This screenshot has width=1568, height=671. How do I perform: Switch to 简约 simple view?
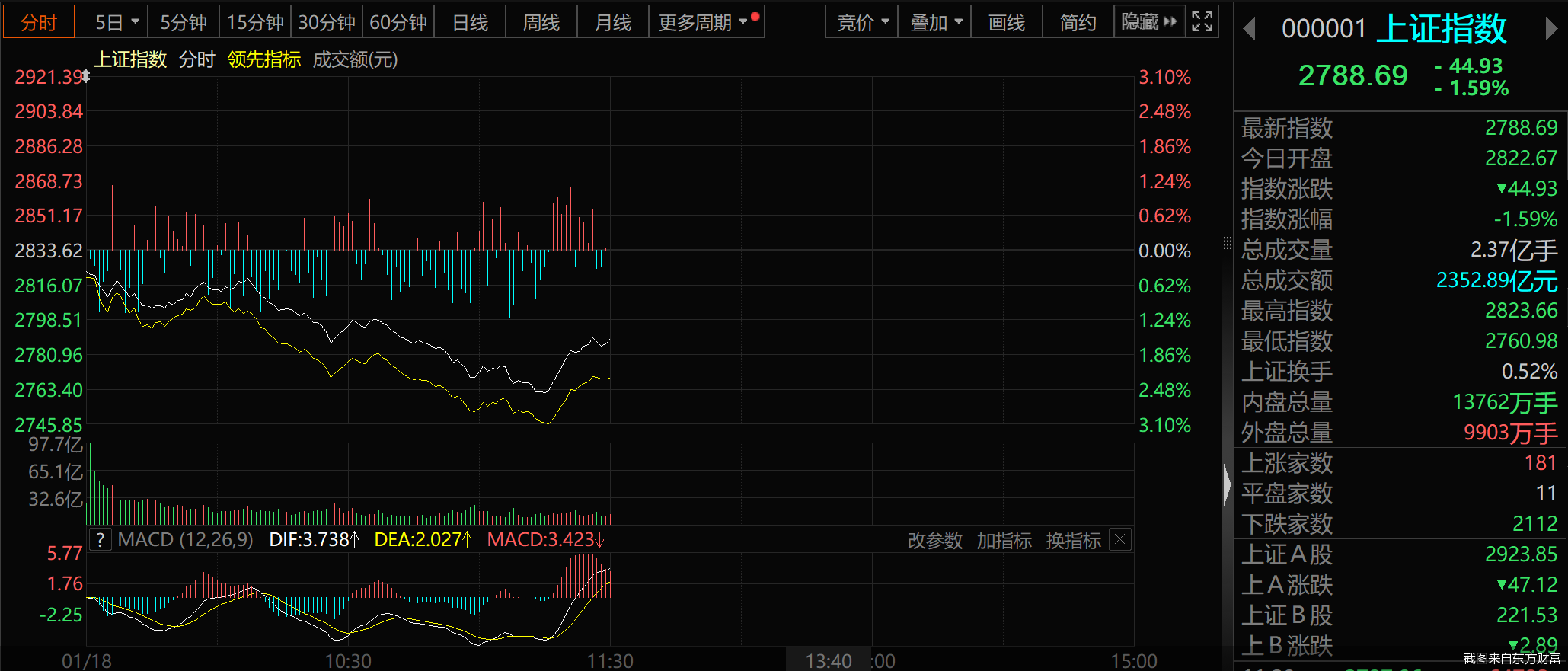coord(1078,22)
